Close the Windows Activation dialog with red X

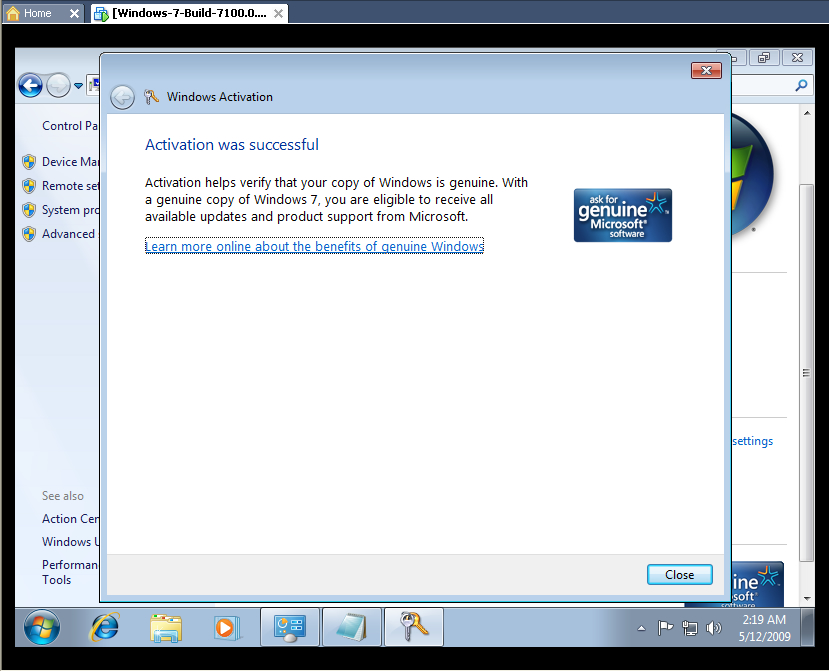coord(706,70)
